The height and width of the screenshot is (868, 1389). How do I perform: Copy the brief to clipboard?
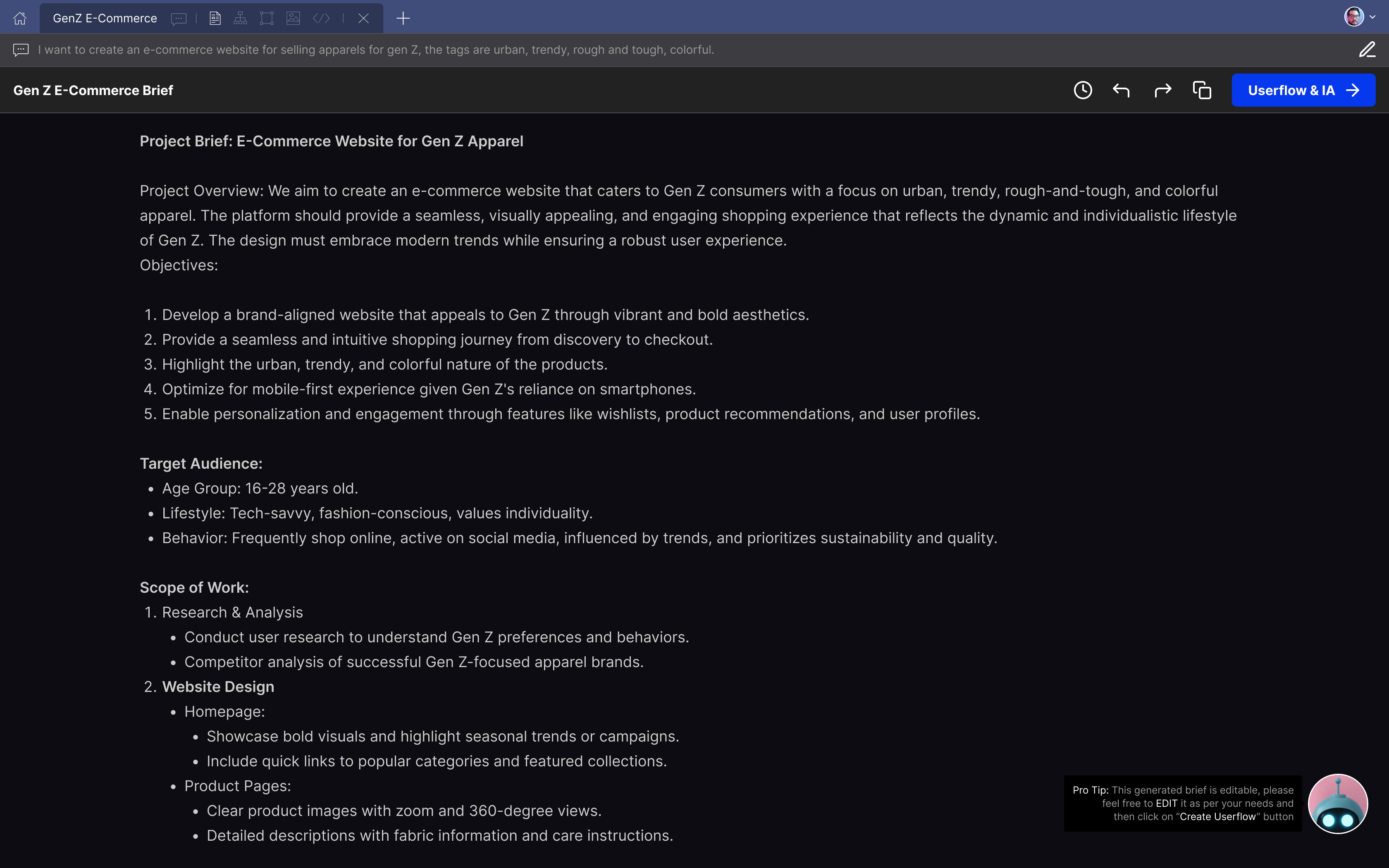[1201, 90]
